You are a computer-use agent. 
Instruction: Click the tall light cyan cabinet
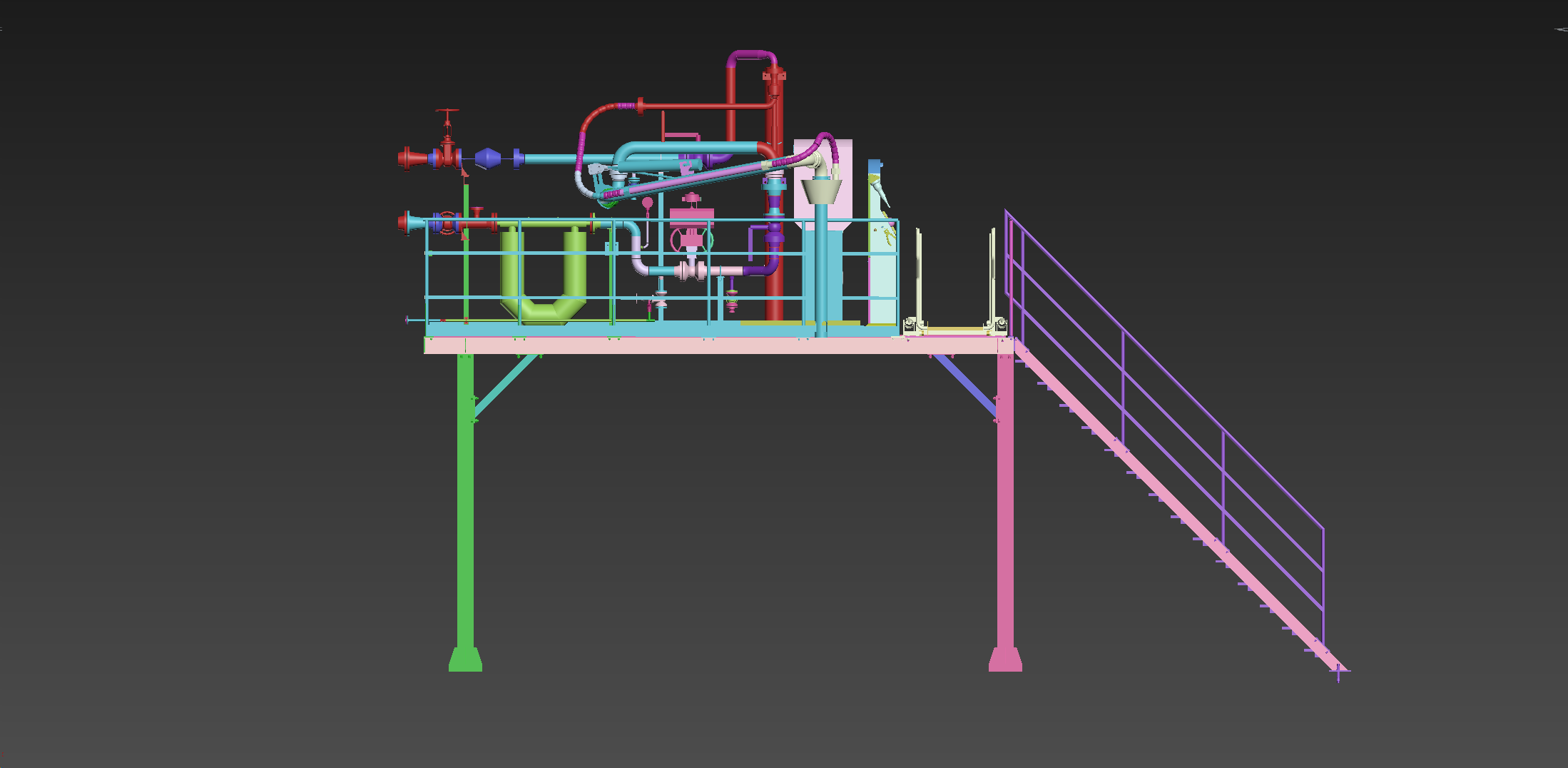click(x=882, y=286)
